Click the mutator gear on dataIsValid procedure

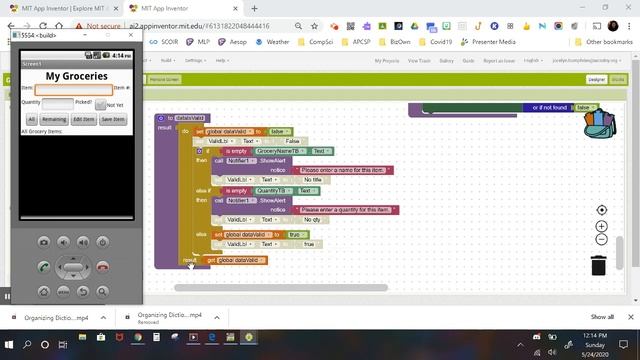click(161, 118)
